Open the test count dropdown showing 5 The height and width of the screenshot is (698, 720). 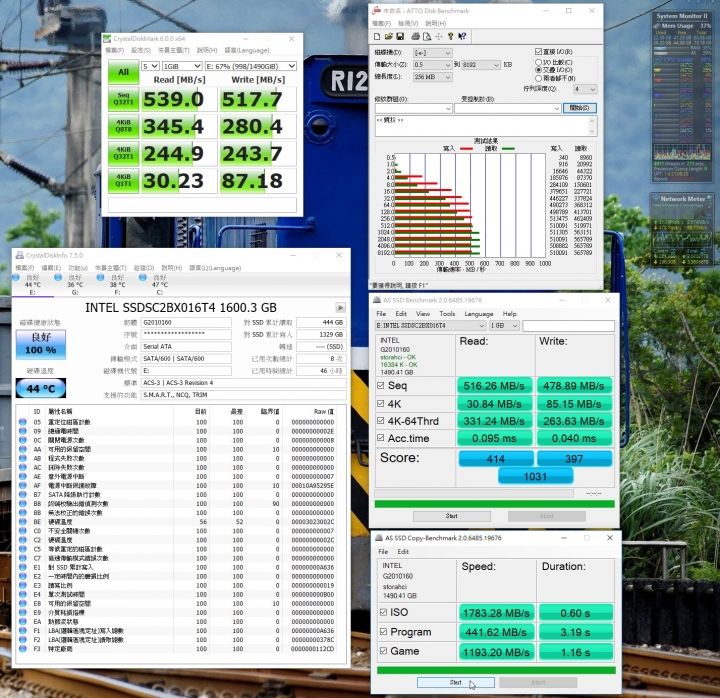(150, 66)
